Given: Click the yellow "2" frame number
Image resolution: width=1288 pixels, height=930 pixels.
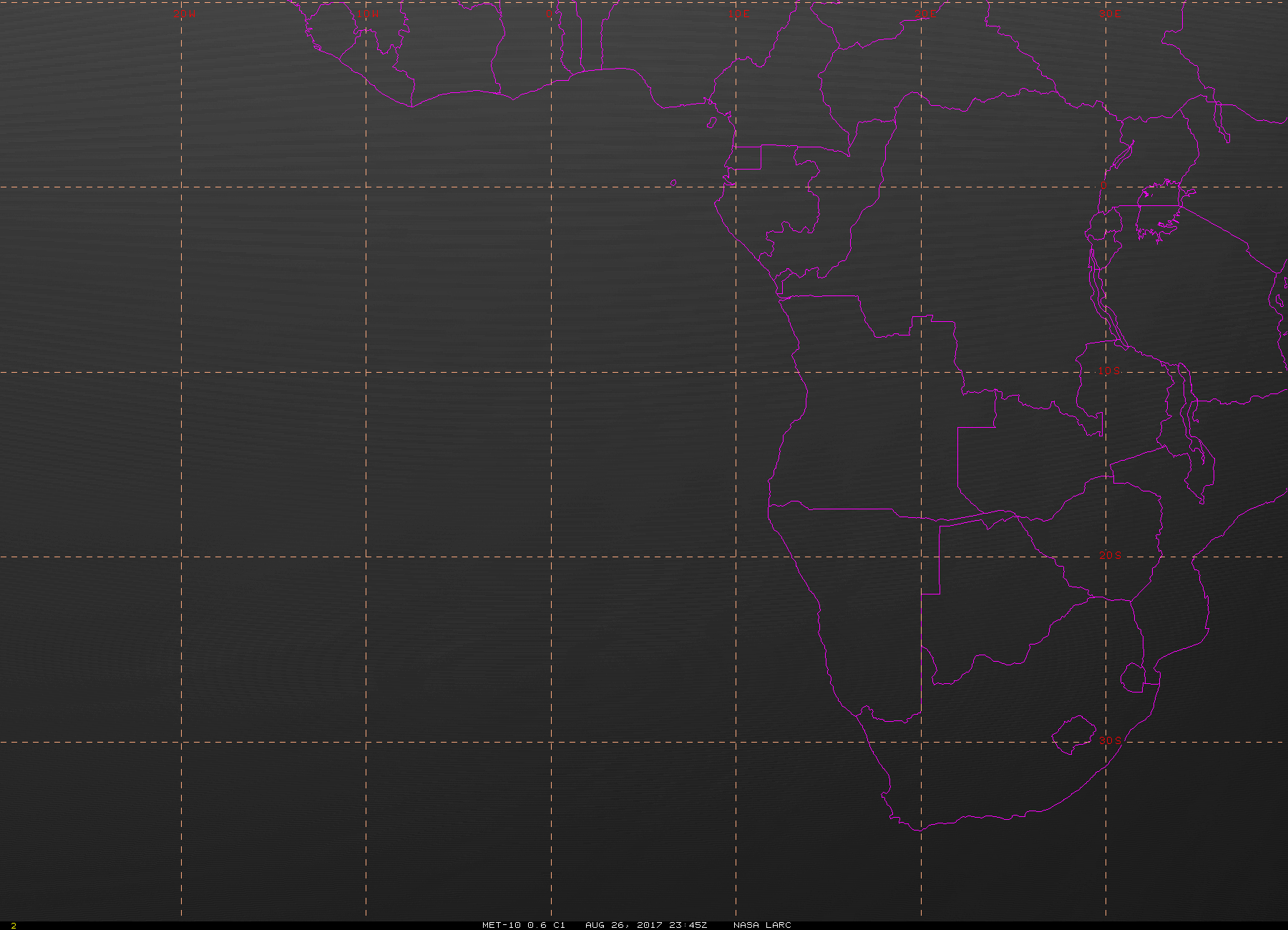Looking at the screenshot, I should pos(13,926).
